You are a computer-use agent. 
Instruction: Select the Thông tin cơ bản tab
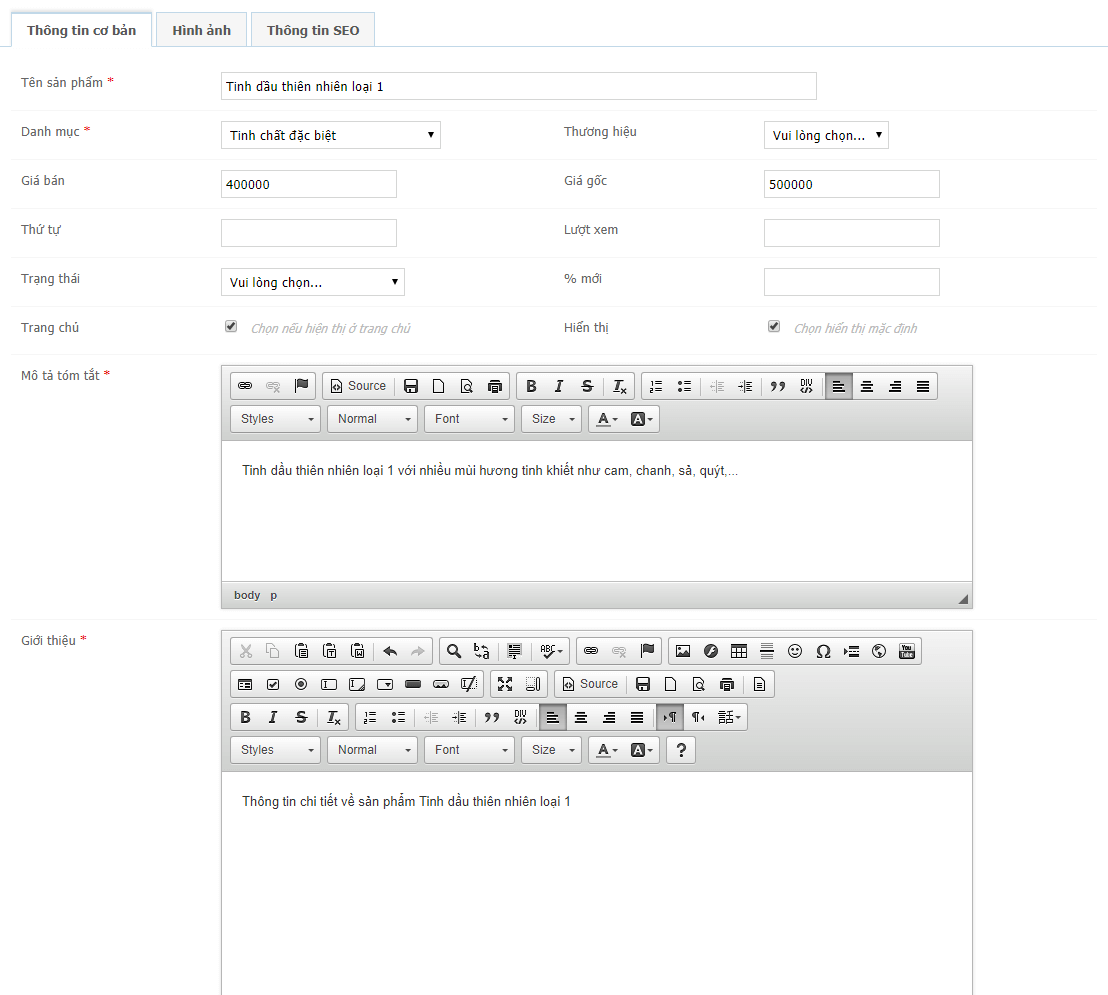81,30
